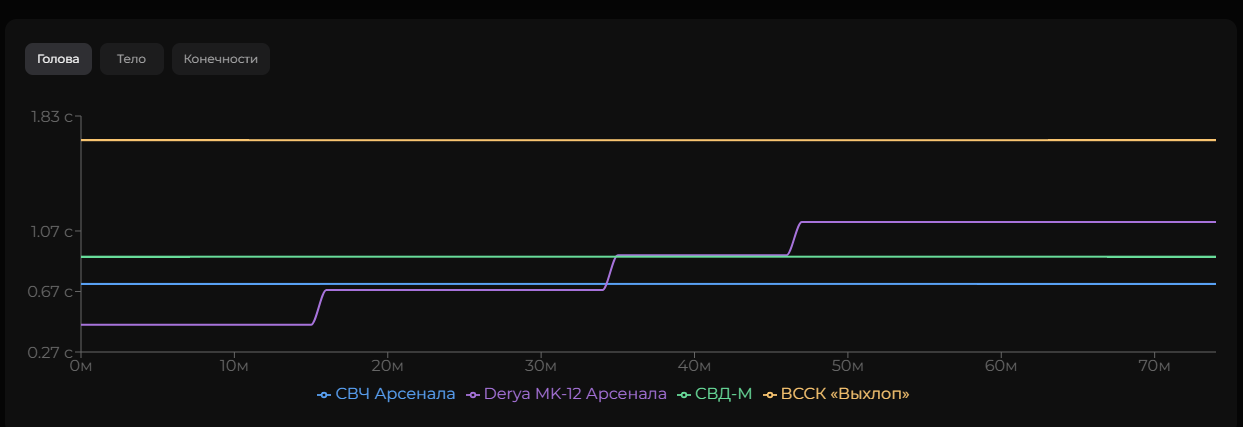The height and width of the screenshot is (427, 1243).
Task: Toggle the СВД-М legend text
Action: coord(723,394)
